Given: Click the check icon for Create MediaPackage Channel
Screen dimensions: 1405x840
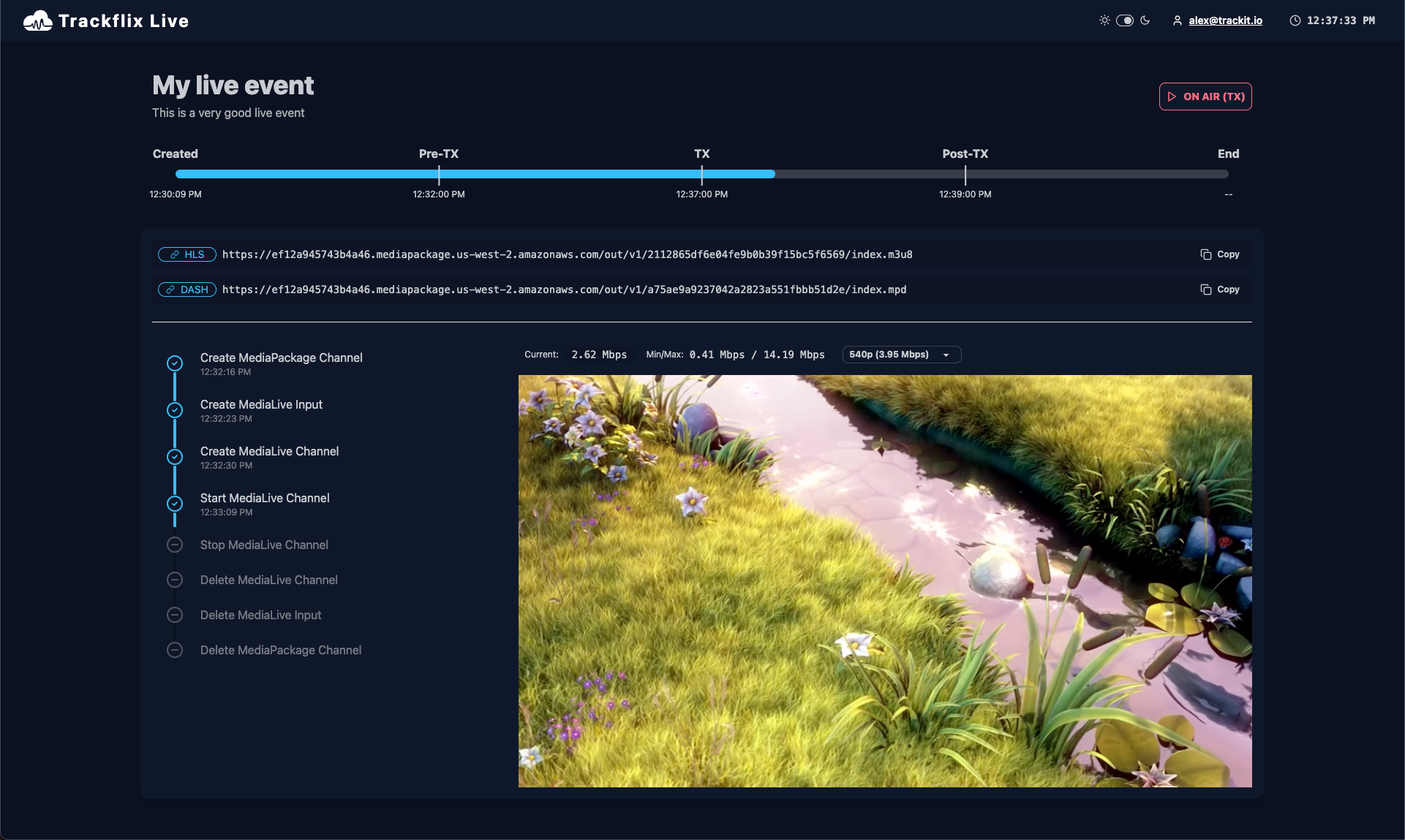Looking at the screenshot, I should coord(175,363).
